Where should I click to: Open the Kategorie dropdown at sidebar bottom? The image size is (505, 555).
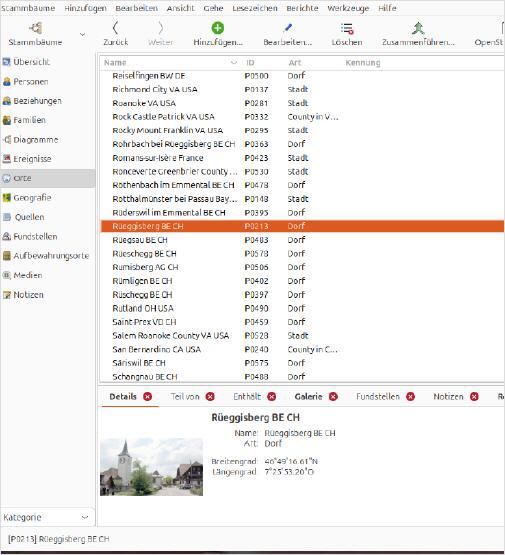pos(47,517)
